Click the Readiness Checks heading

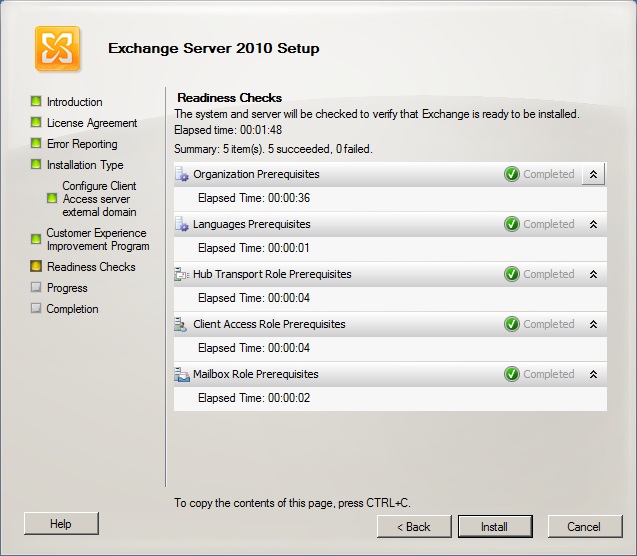point(230,98)
